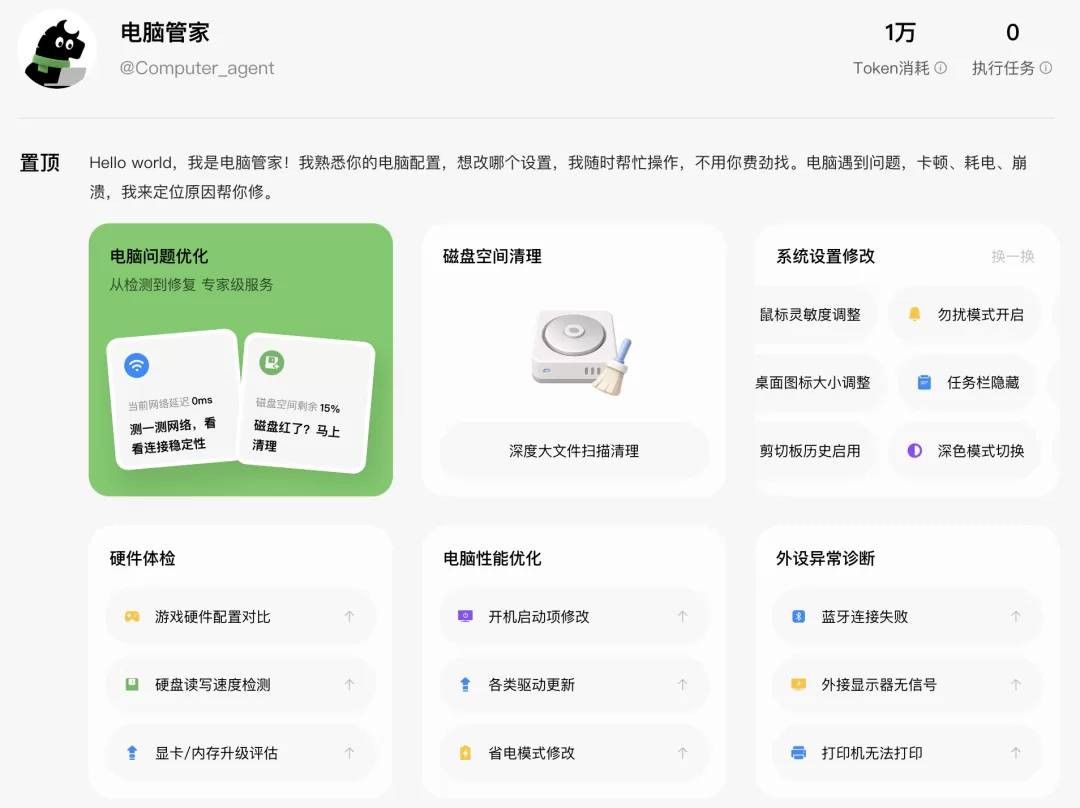Click the green disk icon on 磁盘空间剩余 card
This screenshot has width=1080, height=808.
click(x=271, y=362)
